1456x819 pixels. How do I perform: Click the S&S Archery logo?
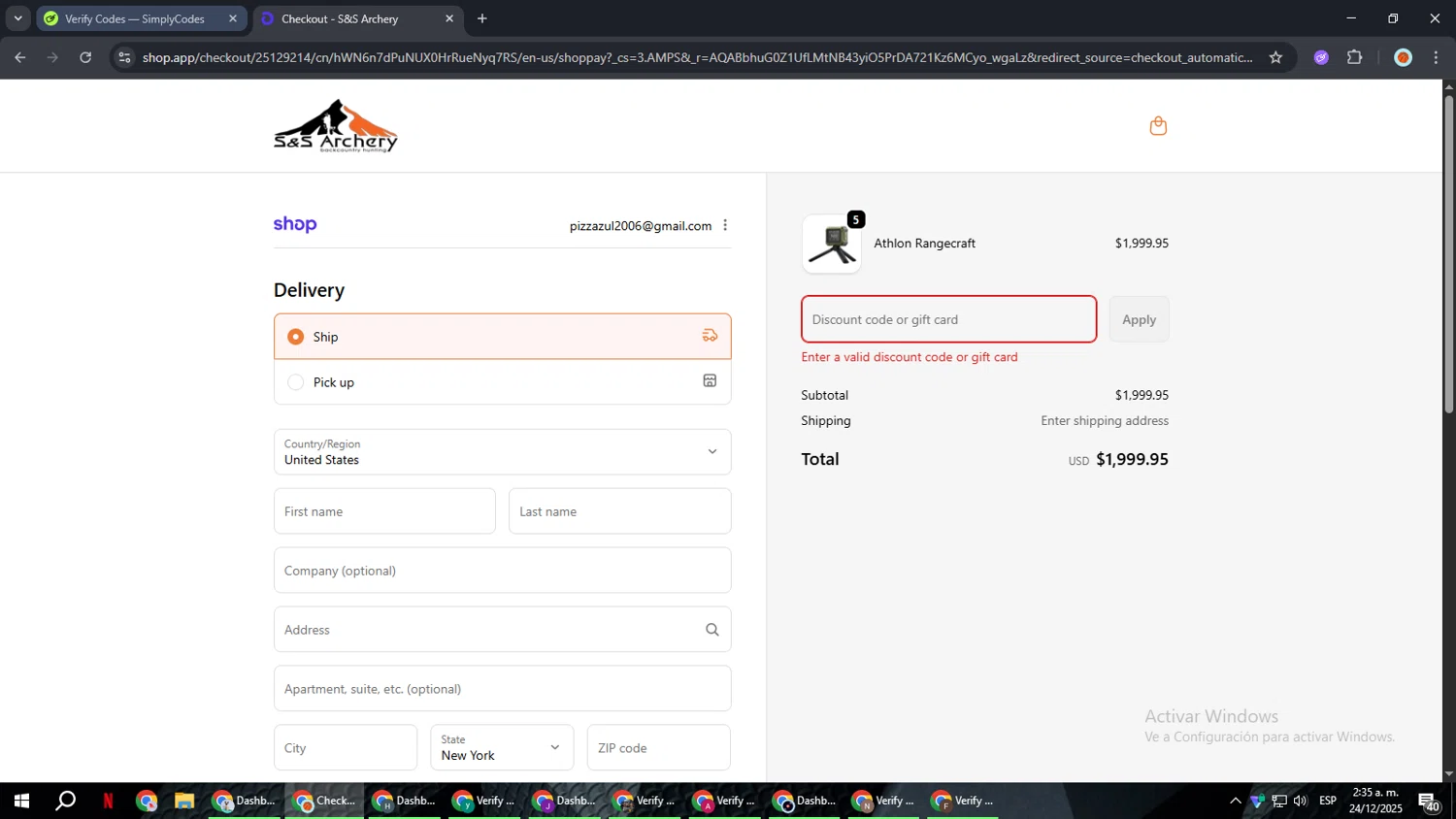(x=336, y=126)
